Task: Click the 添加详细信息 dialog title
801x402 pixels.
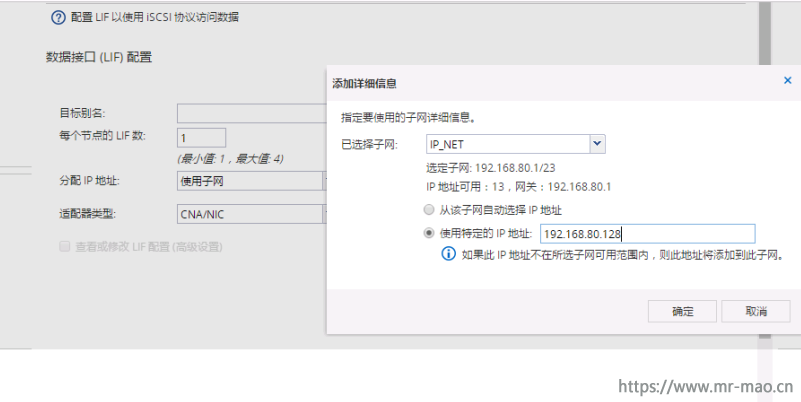Action: 364,83
